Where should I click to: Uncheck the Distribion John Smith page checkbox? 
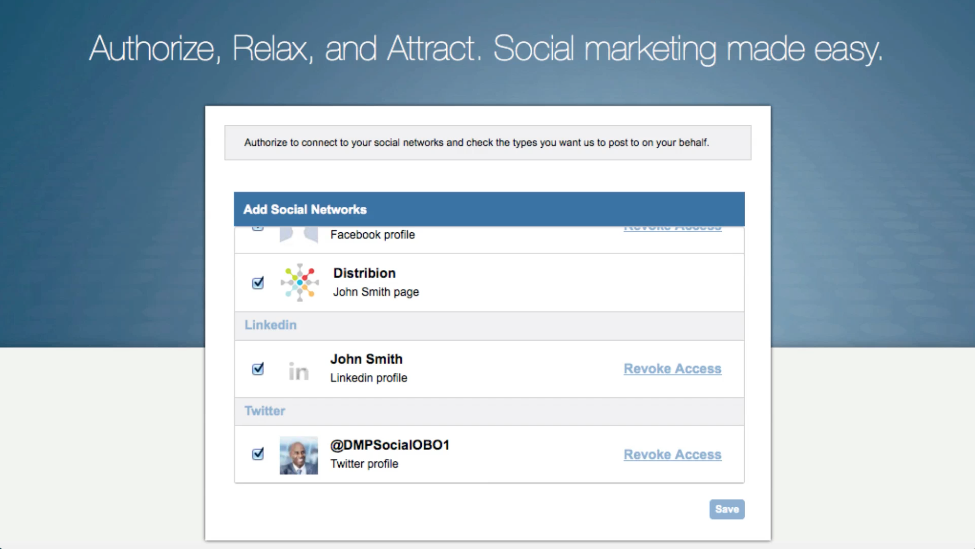click(x=258, y=283)
